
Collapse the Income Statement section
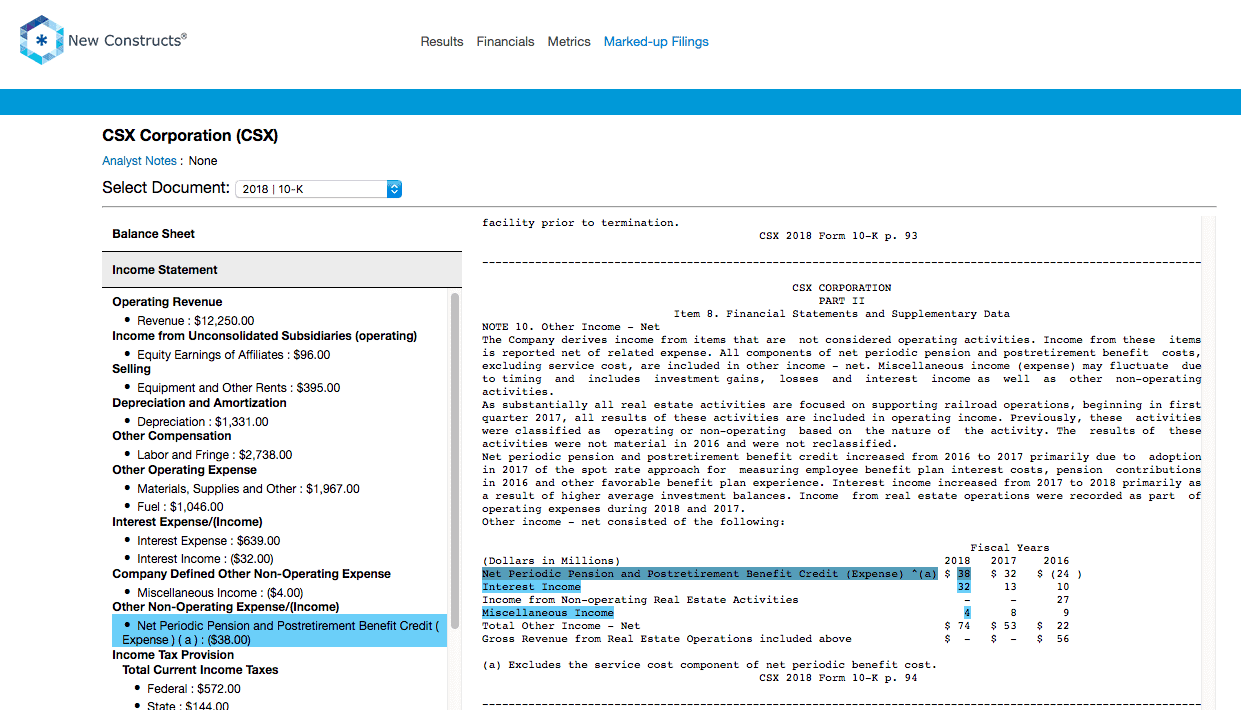click(x=282, y=270)
